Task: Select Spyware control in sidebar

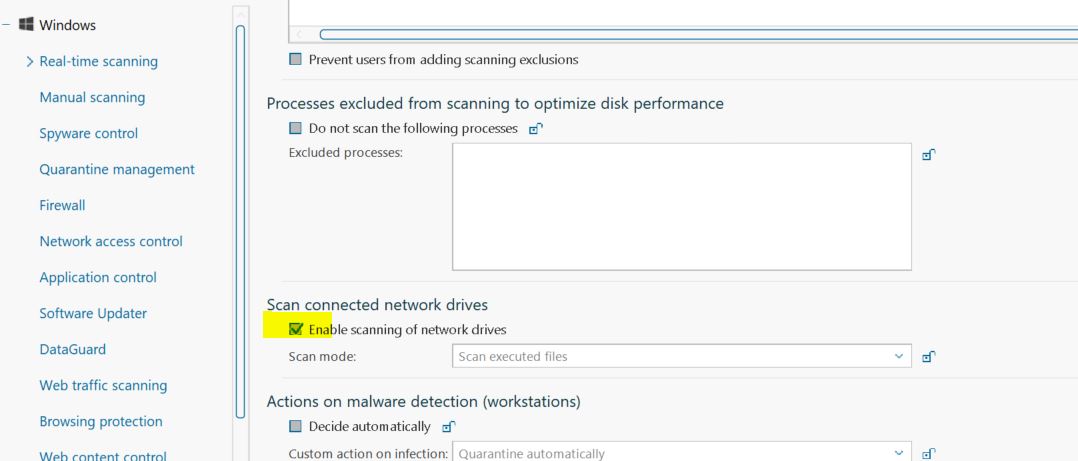Action: pyautogui.click(x=88, y=134)
